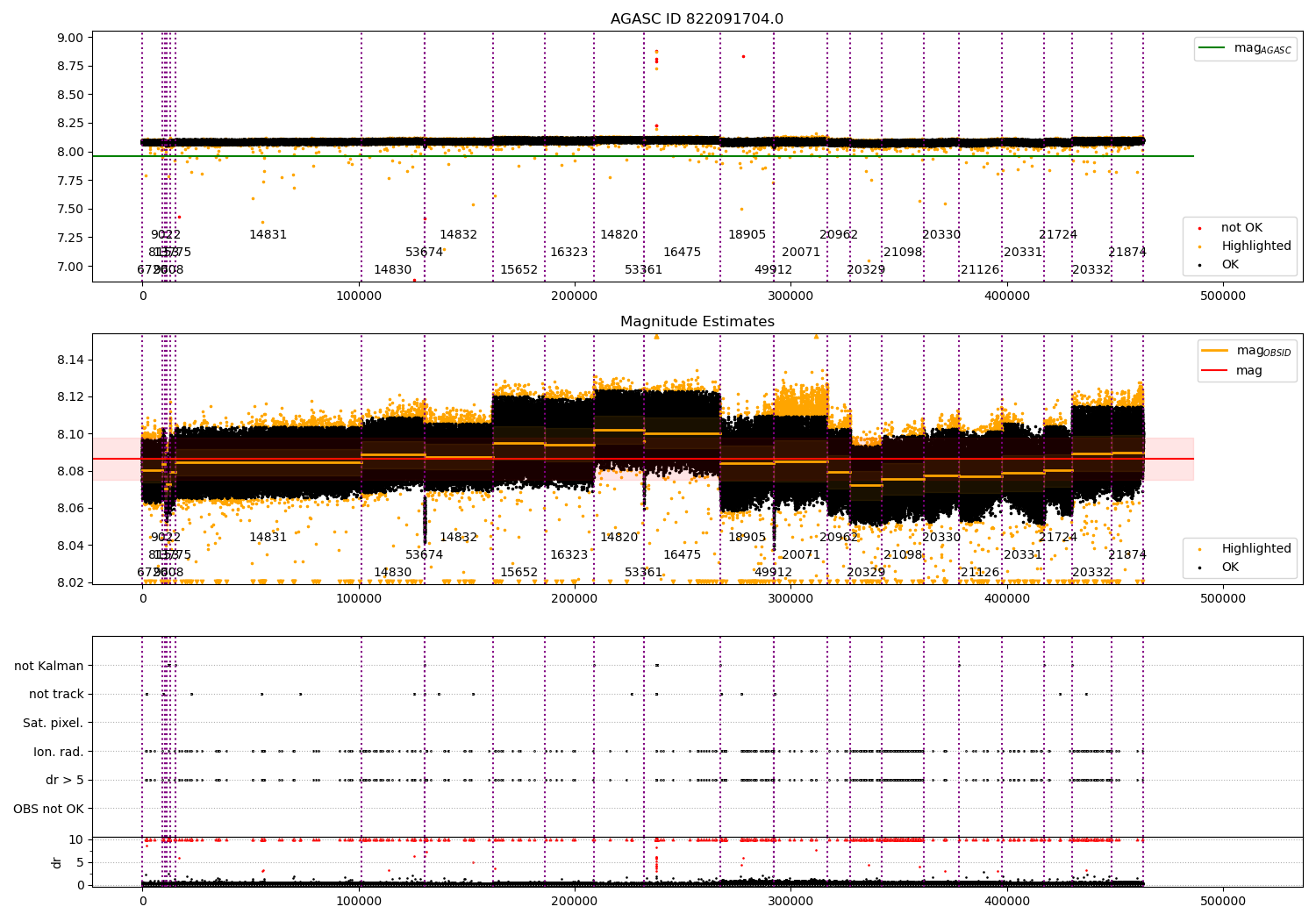1316x921 pixels.
Task: Click the '7.00' y-axis tick label
Action: click(69, 267)
